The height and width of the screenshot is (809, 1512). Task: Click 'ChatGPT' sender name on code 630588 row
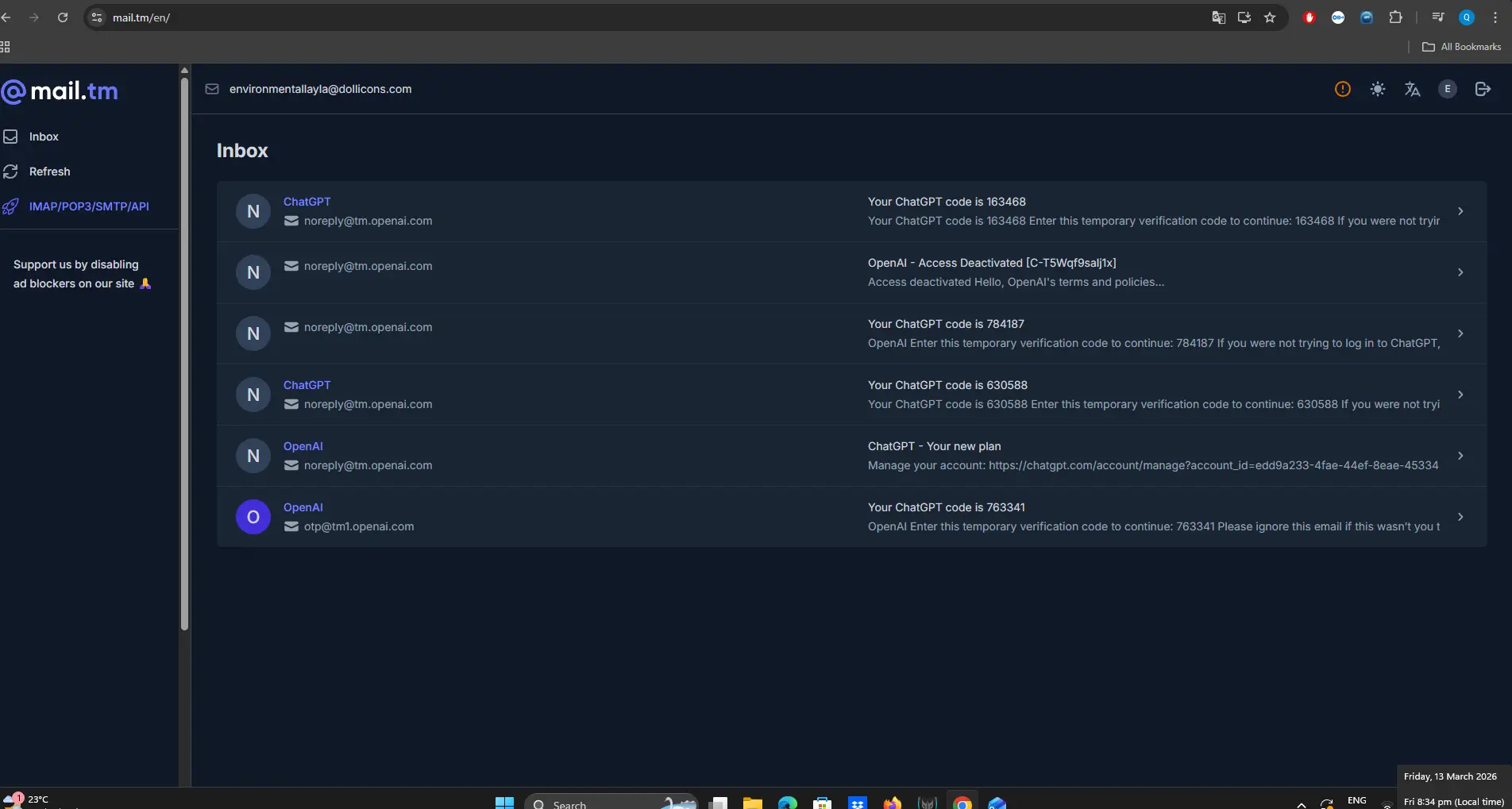click(x=307, y=385)
